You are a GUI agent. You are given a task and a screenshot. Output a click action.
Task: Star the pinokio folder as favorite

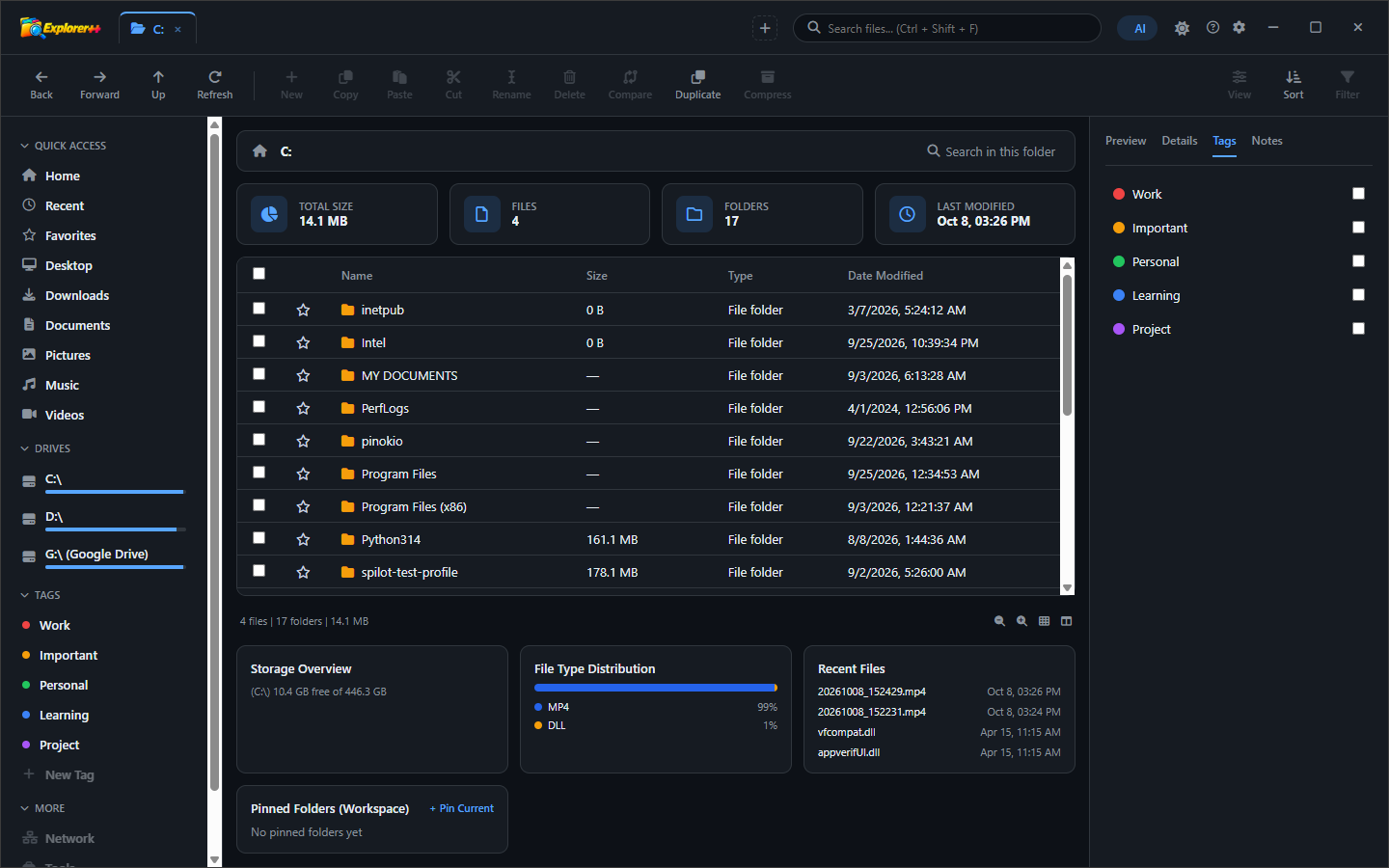click(x=303, y=441)
